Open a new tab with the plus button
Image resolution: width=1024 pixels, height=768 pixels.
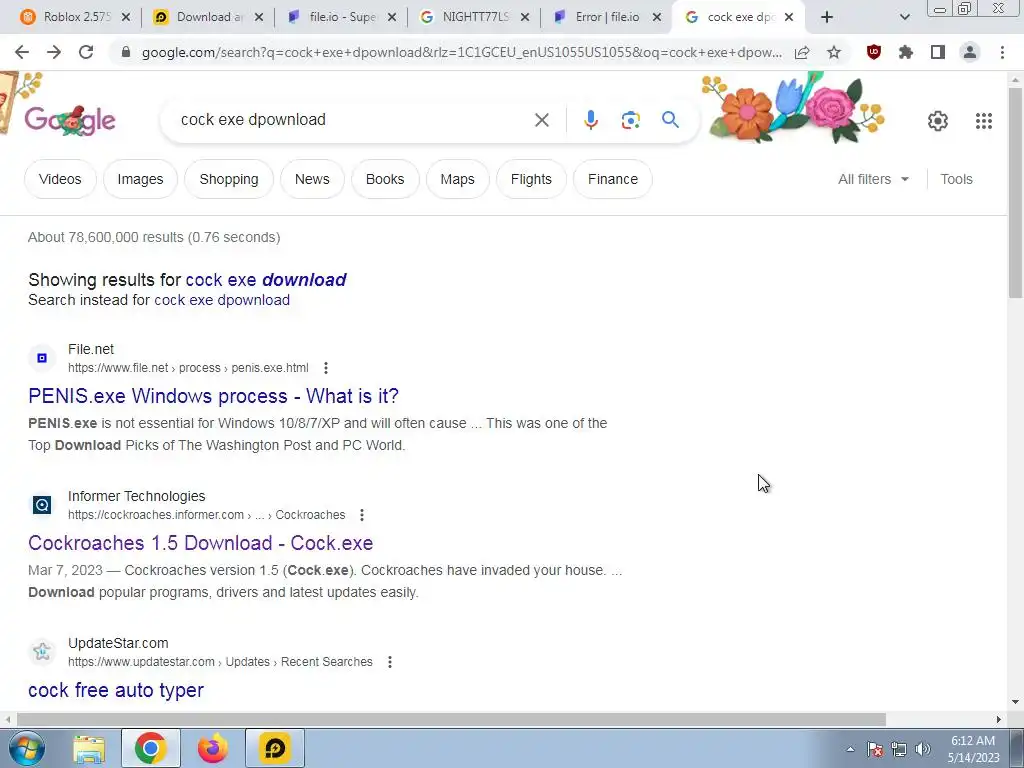click(827, 18)
